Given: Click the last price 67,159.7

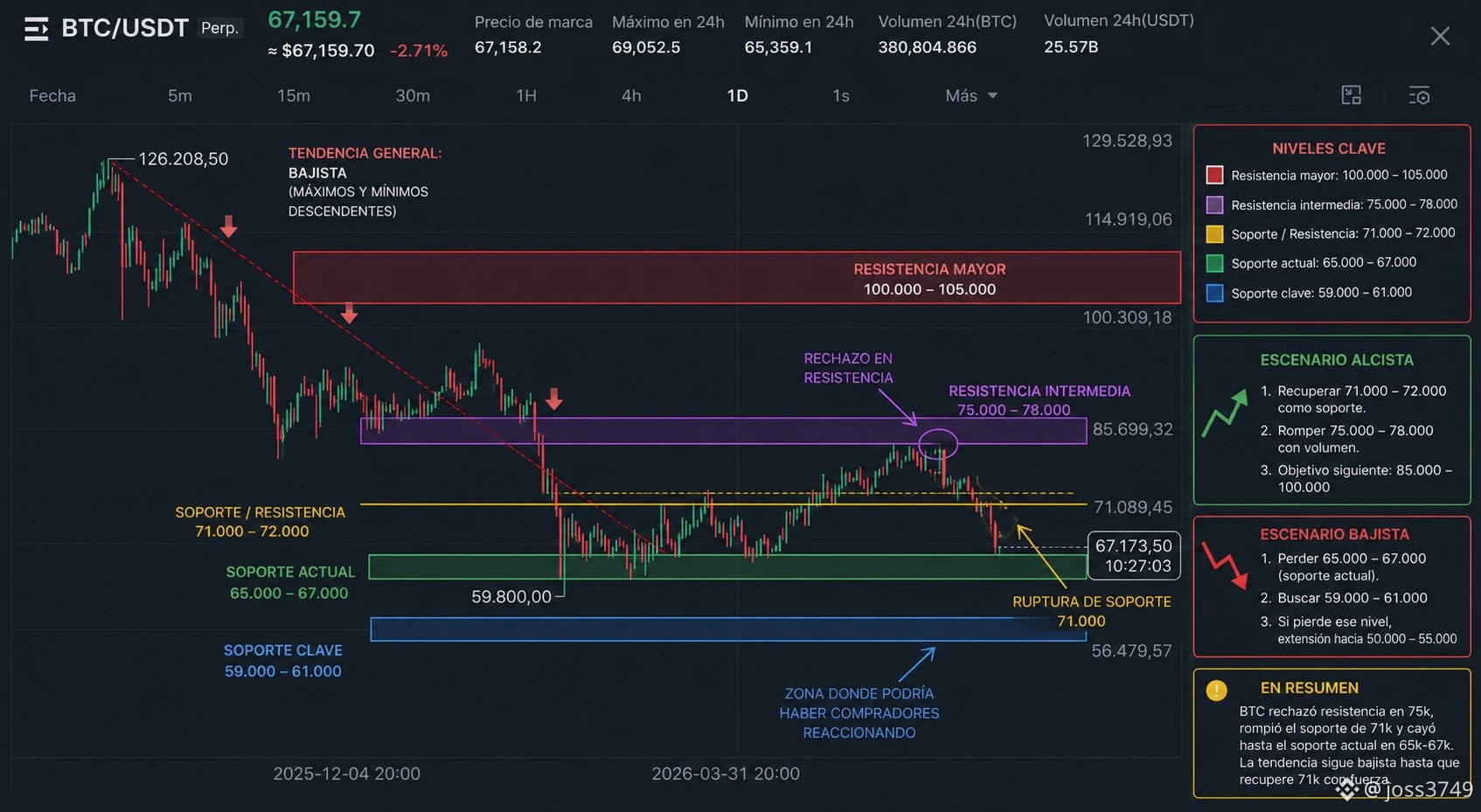Looking at the screenshot, I should (315, 19).
